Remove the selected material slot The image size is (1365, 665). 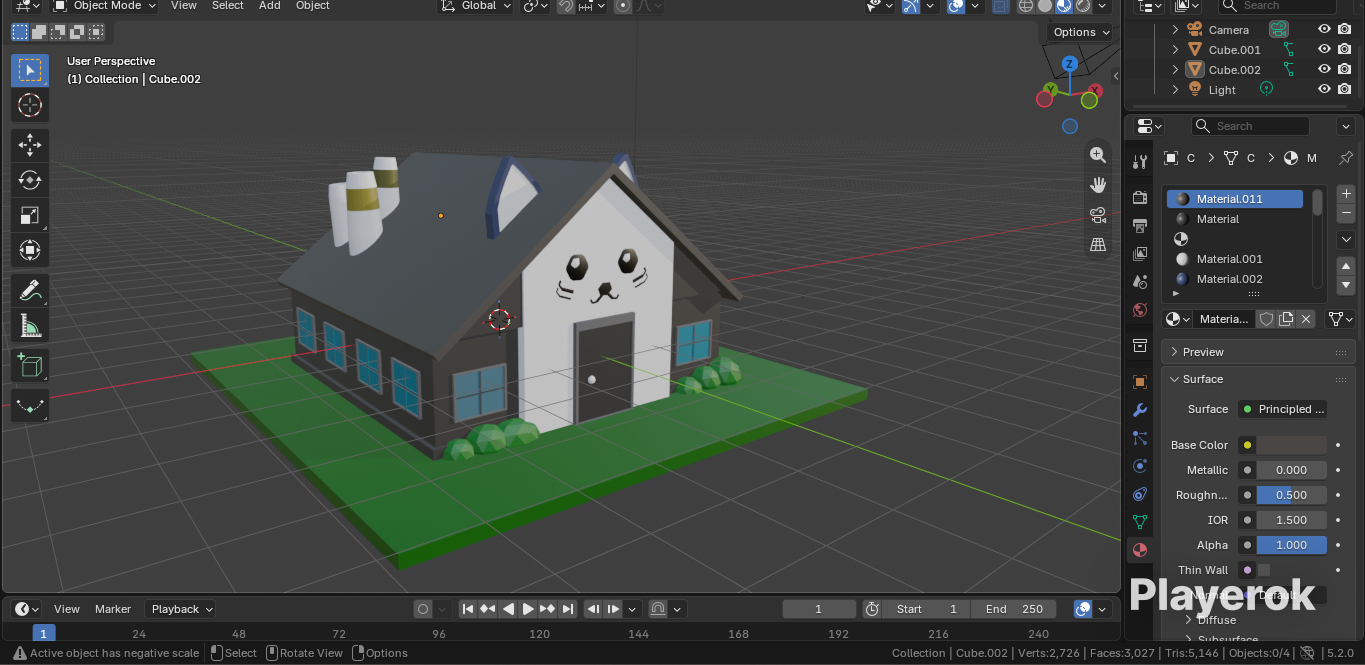pyautogui.click(x=1346, y=213)
